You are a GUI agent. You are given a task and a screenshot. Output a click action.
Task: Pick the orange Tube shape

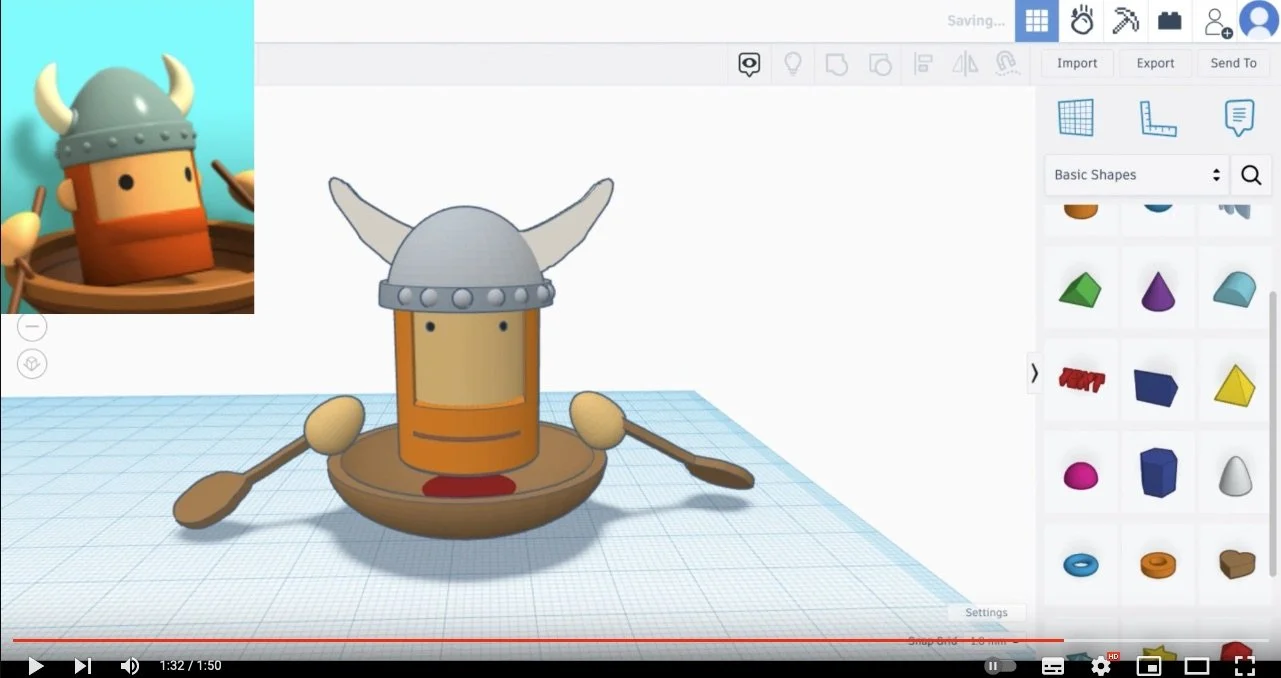click(x=1158, y=565)
